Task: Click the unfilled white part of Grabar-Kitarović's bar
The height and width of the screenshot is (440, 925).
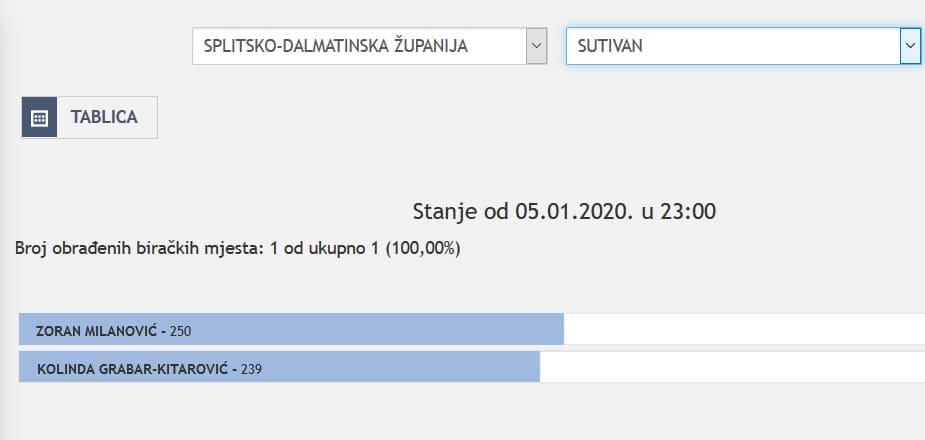Action: tap(732, 367)
